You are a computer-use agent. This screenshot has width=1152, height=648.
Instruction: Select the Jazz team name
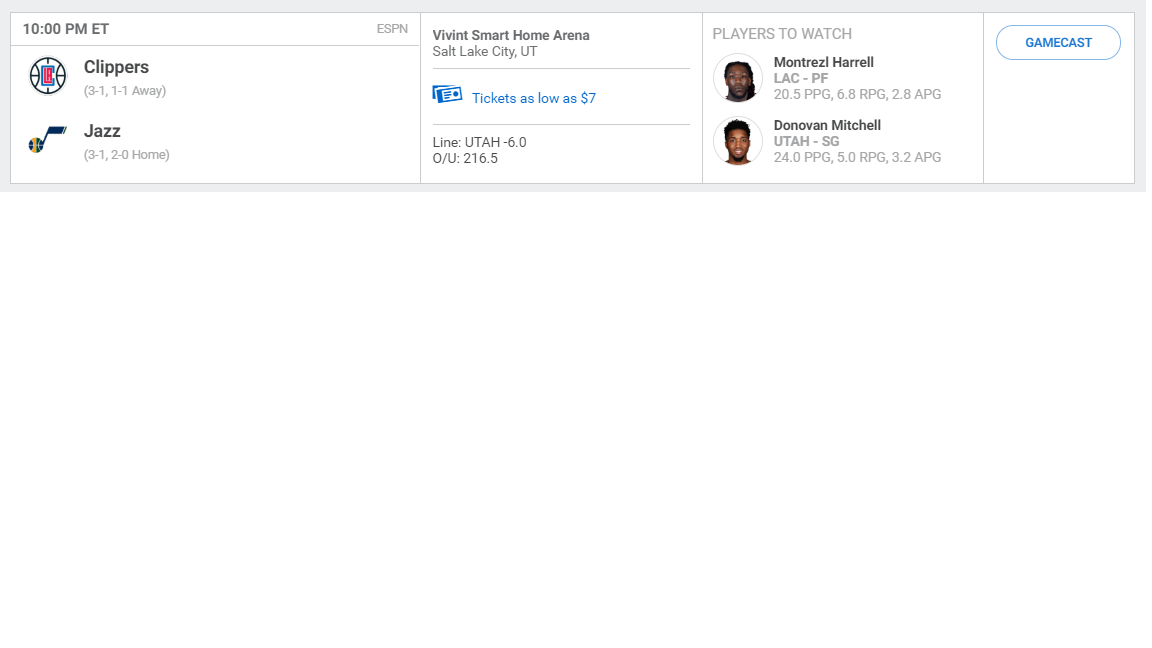[102, 131]
